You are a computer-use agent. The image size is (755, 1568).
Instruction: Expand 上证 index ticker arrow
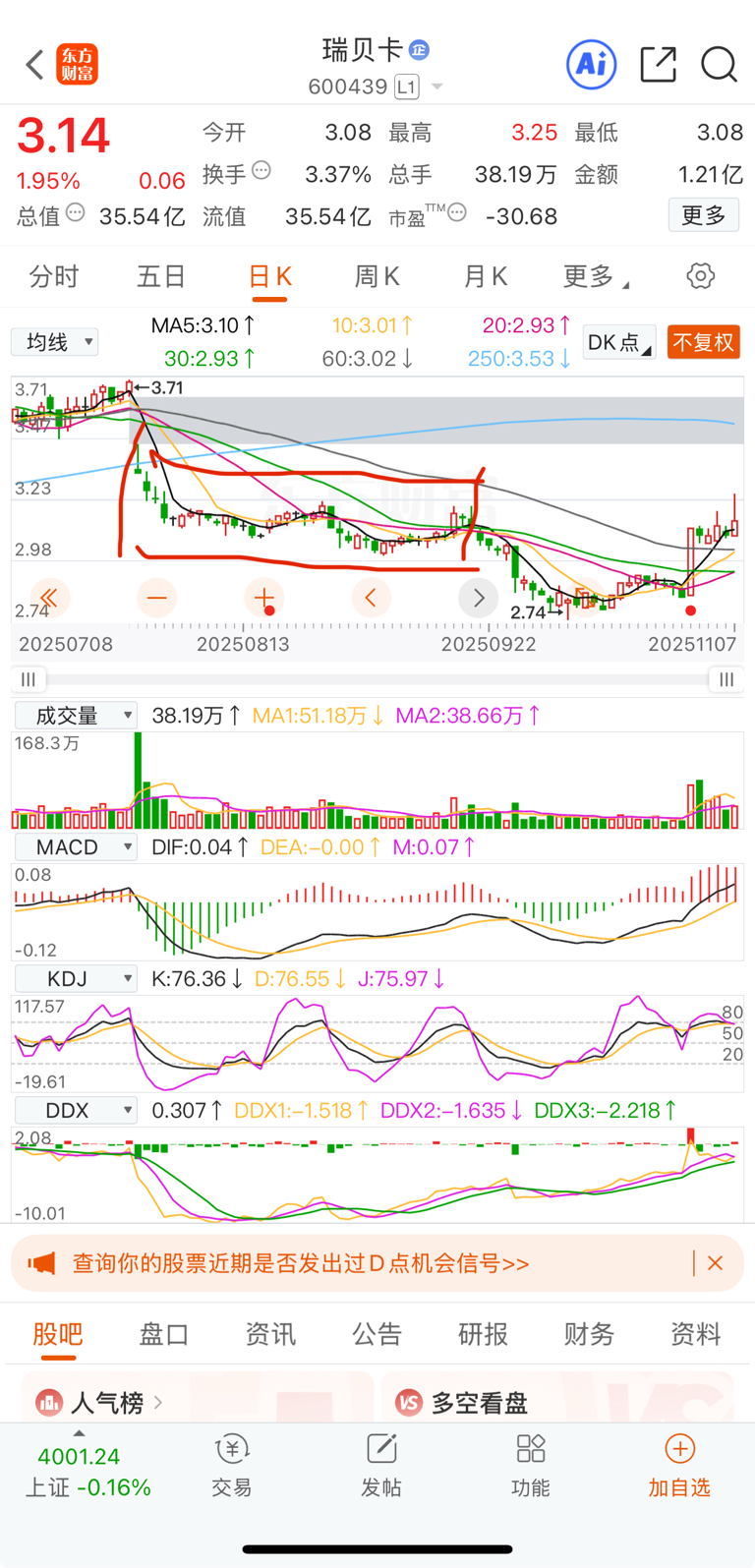point(79,1433)
